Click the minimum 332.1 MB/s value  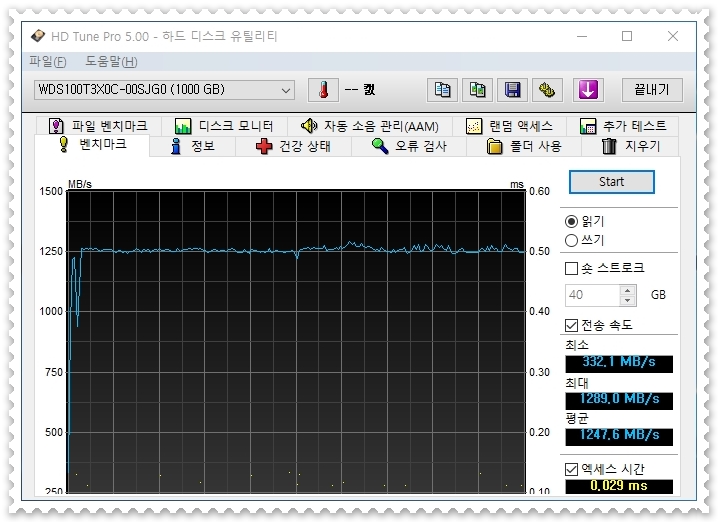pyautogui.click(x=619, y=364)
